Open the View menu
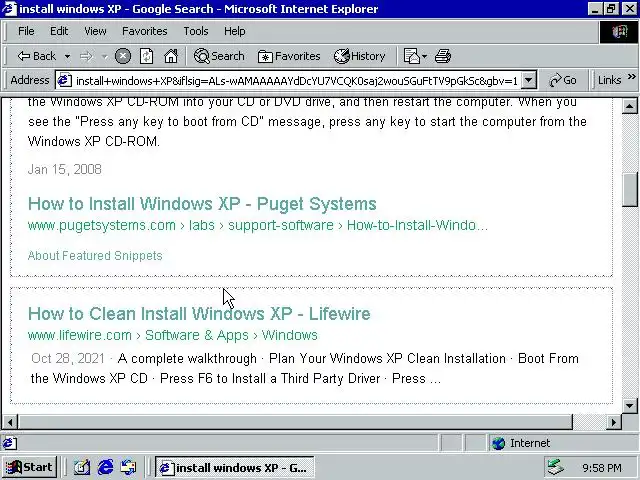 96,31
